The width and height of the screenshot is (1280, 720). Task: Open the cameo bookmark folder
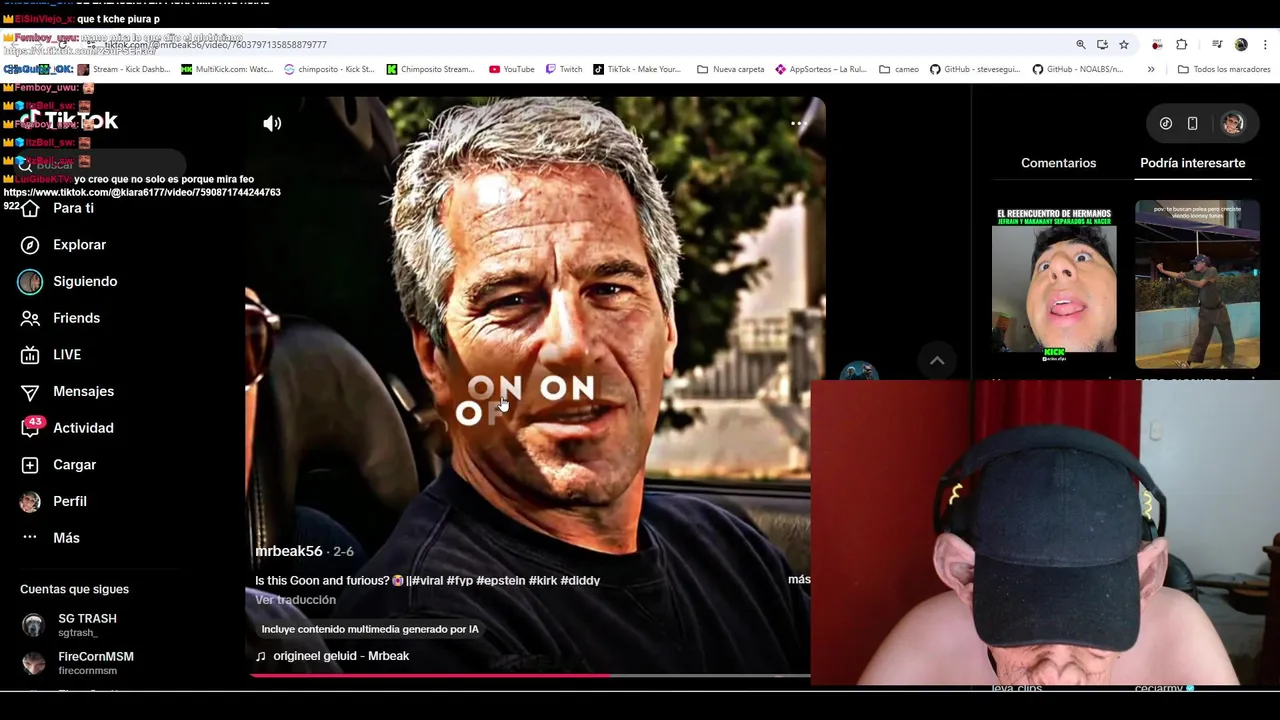click(899, 69)
